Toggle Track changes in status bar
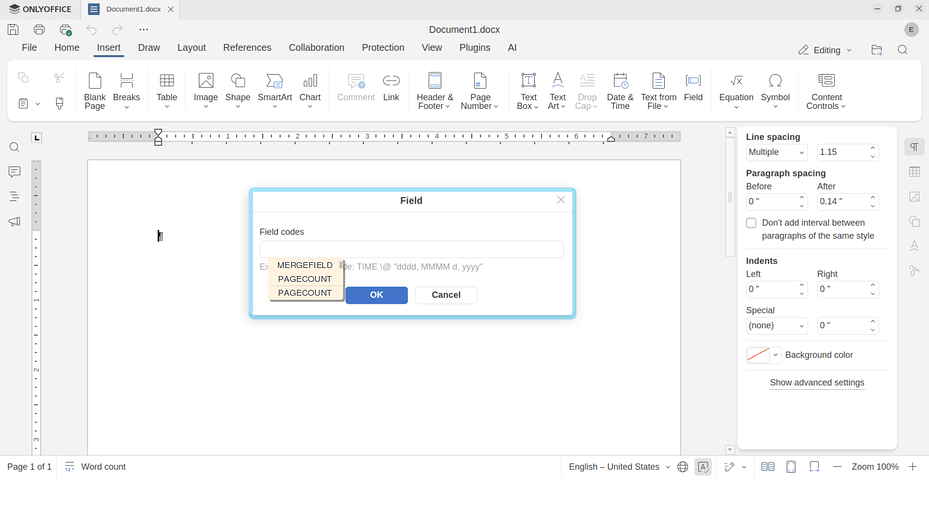929x522 pixels. pos(729,467)
